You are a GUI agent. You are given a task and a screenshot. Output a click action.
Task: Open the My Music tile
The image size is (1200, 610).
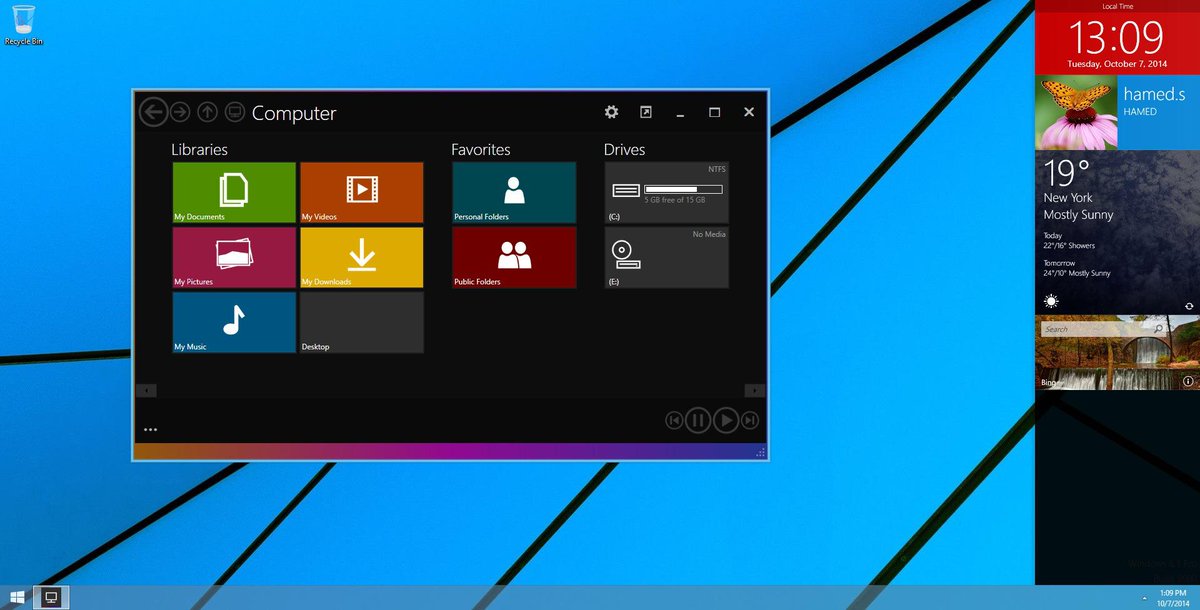pyautogui.click(x=234, y=322)
